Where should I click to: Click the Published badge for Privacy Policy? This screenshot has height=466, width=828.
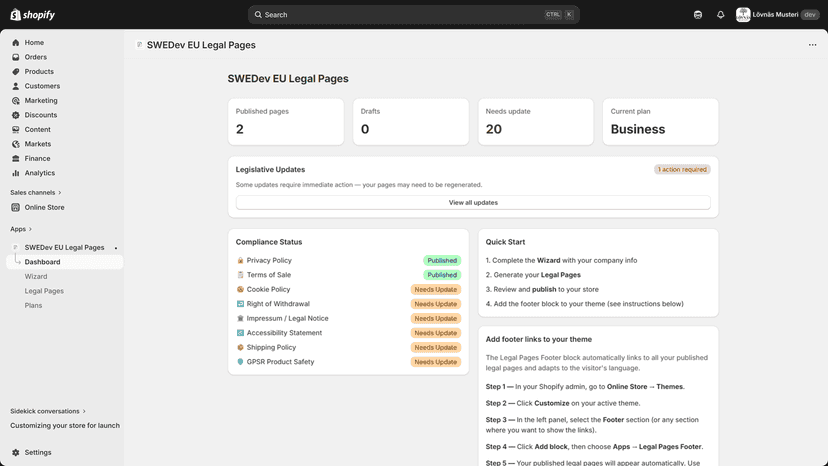point(442,260)
